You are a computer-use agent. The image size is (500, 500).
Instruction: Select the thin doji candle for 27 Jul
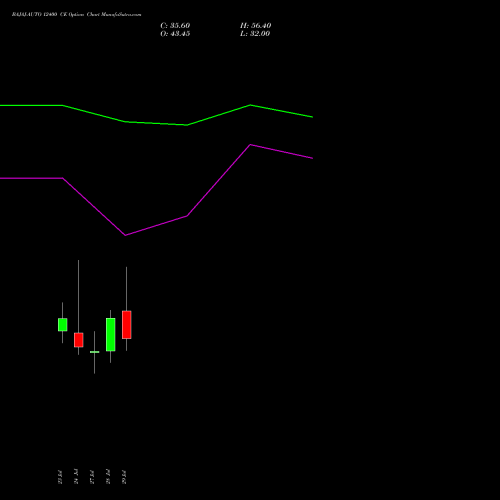coord(94,352)
